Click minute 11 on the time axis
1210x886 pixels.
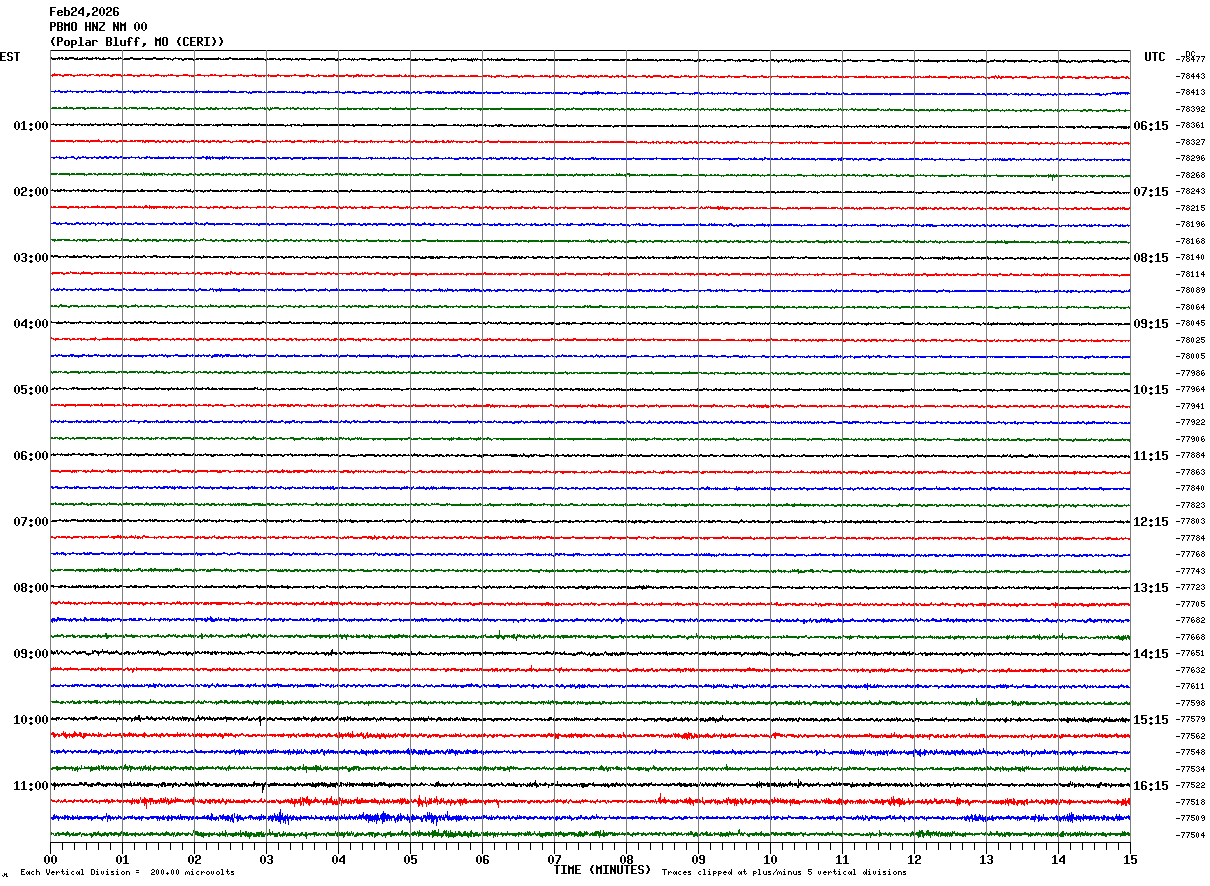point(842,859)
